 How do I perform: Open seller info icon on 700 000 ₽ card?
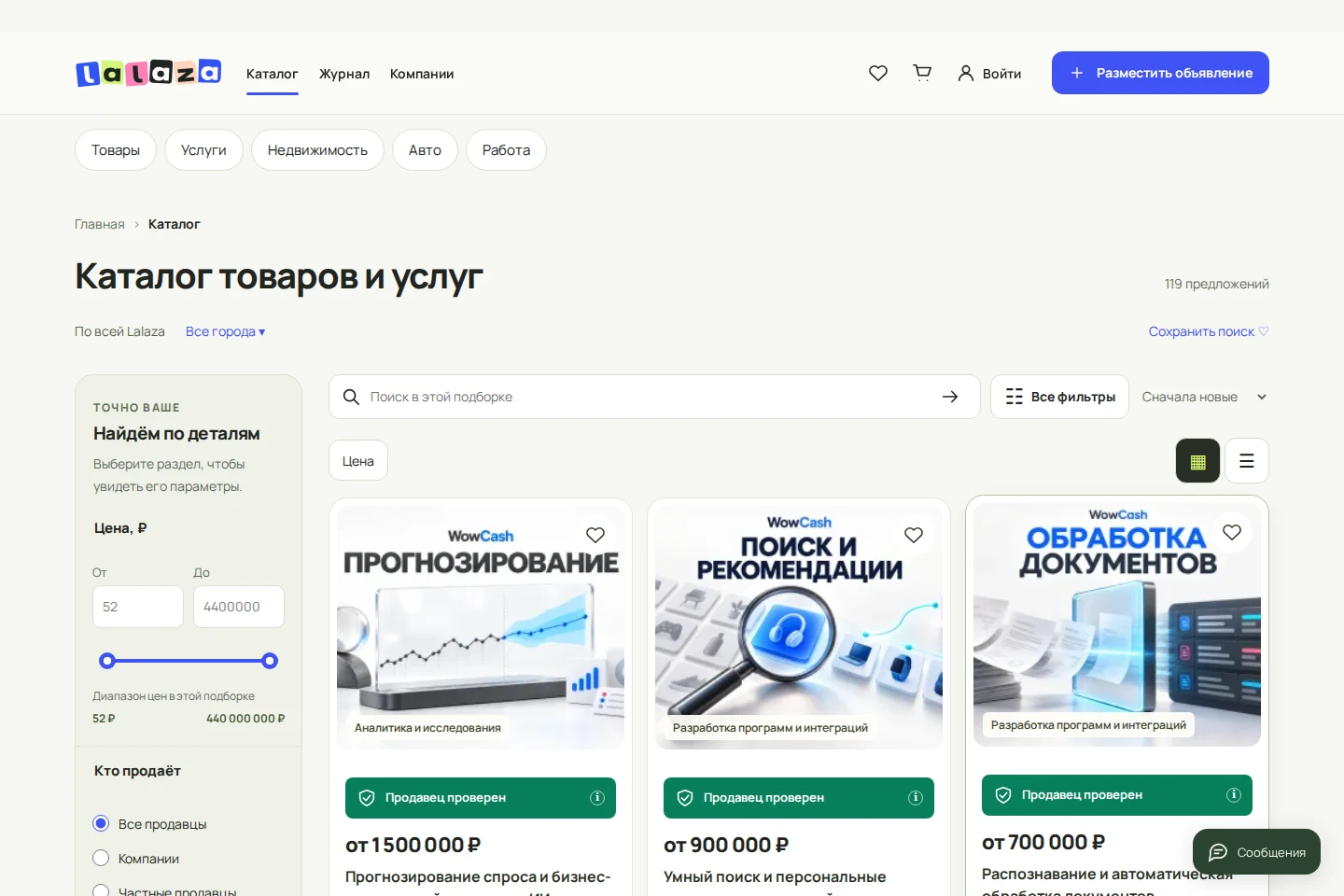1234,795
